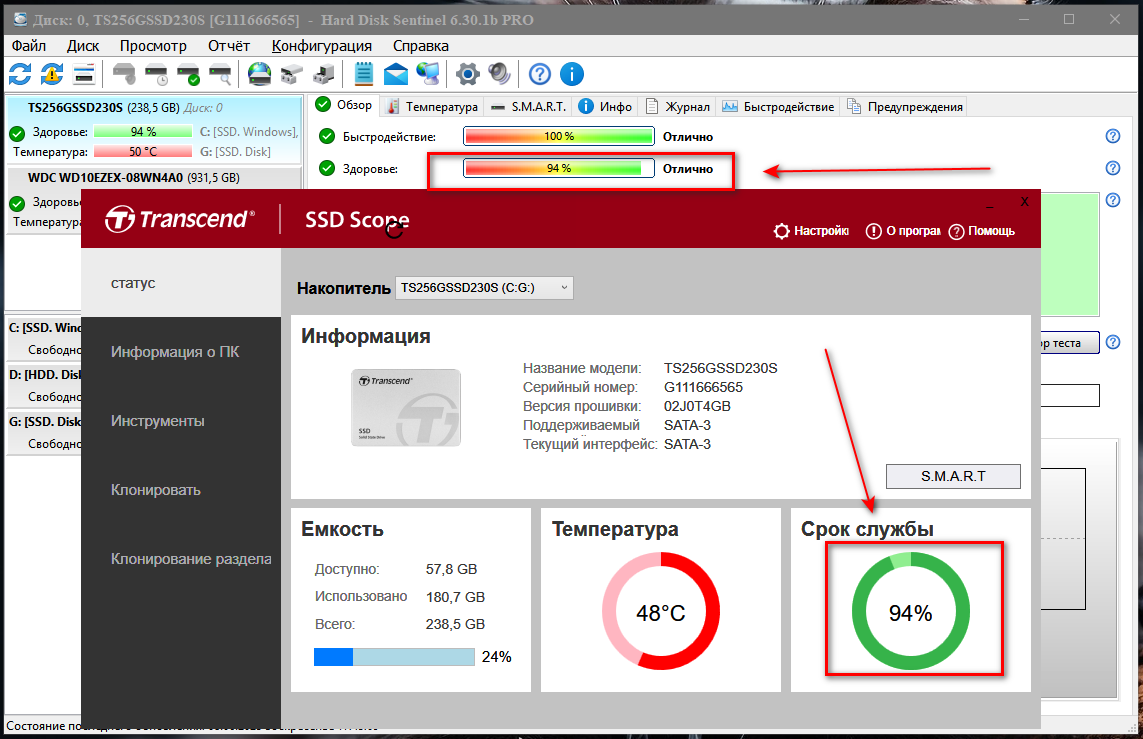Viewport: 1143px width, 739px height.
Task: Click the Transcend logo in SSD Scope
Action: [180, 219]
